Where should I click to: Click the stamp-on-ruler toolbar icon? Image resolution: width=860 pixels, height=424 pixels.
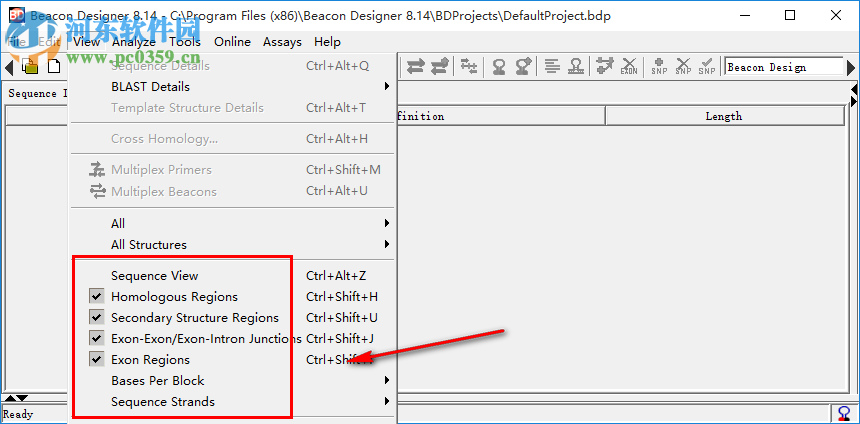point(575,67)
